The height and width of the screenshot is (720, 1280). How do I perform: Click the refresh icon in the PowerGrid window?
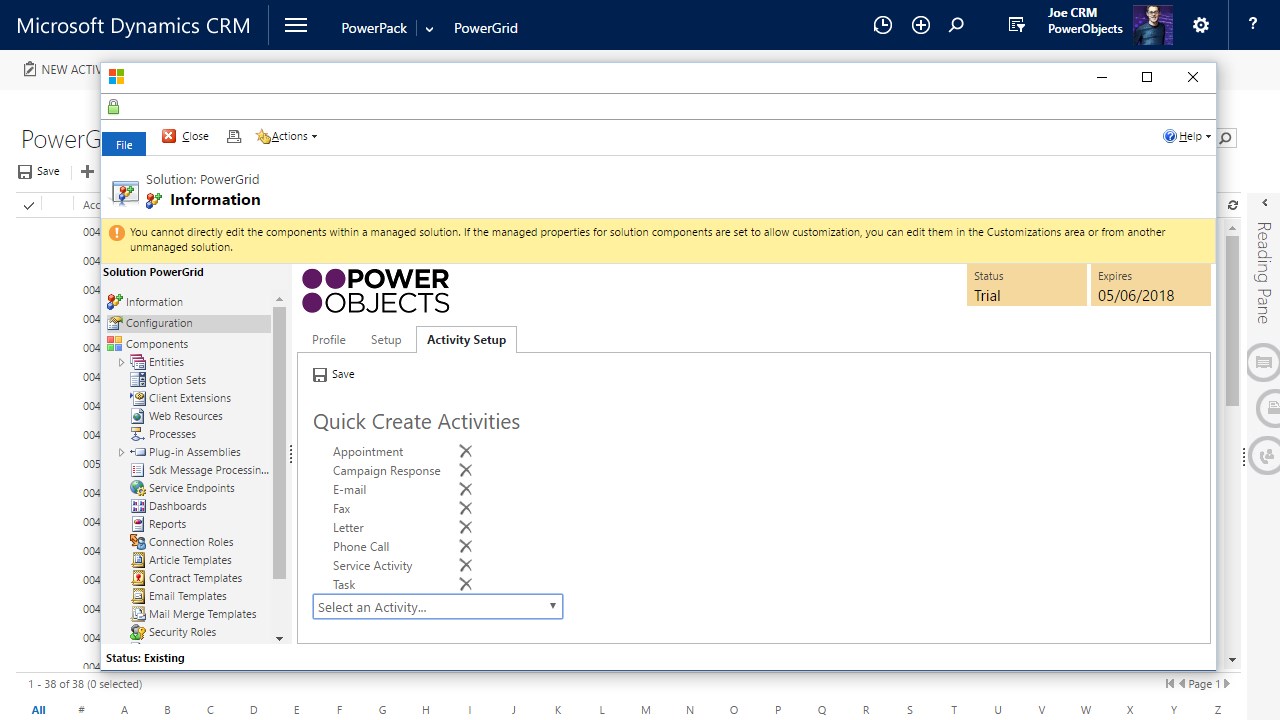[1233, 205]
